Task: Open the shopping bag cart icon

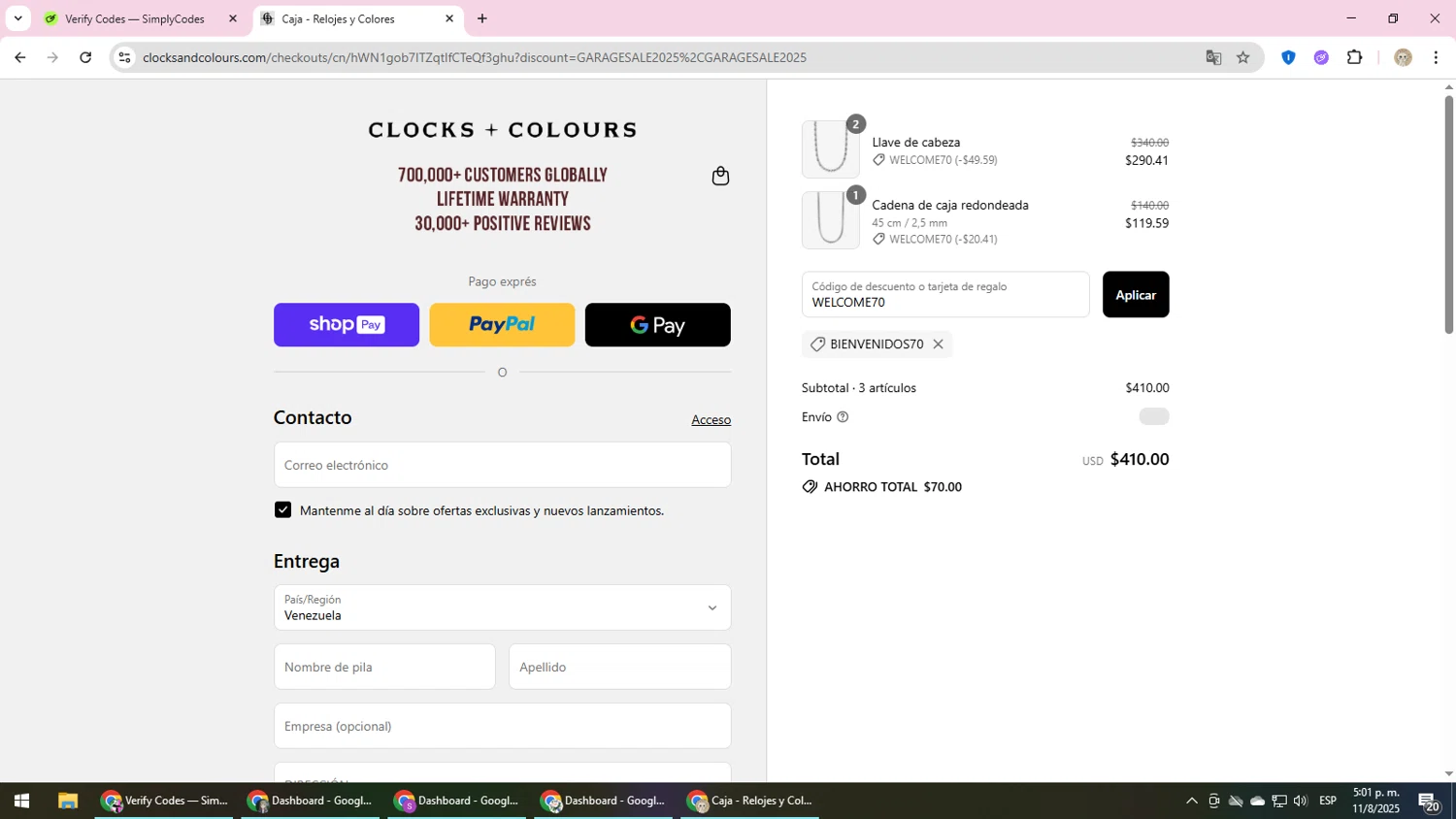Action: pos(720,176)
